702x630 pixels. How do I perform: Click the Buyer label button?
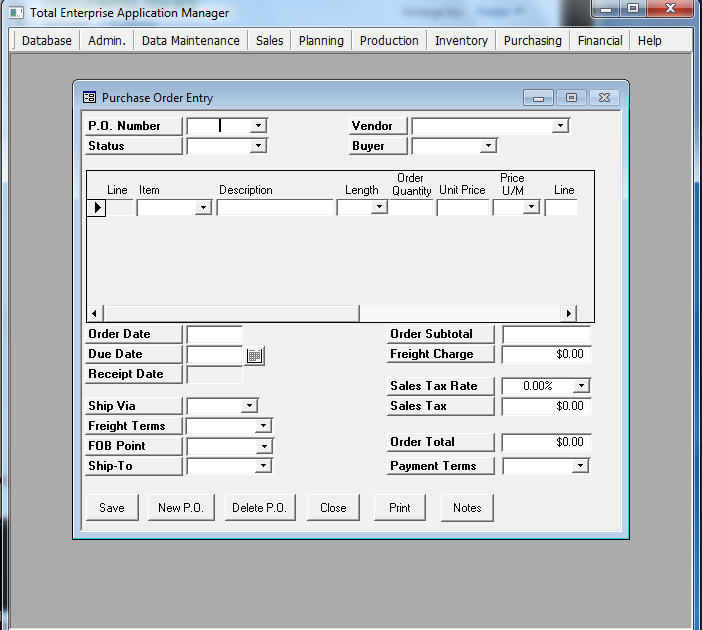point(378,146)
